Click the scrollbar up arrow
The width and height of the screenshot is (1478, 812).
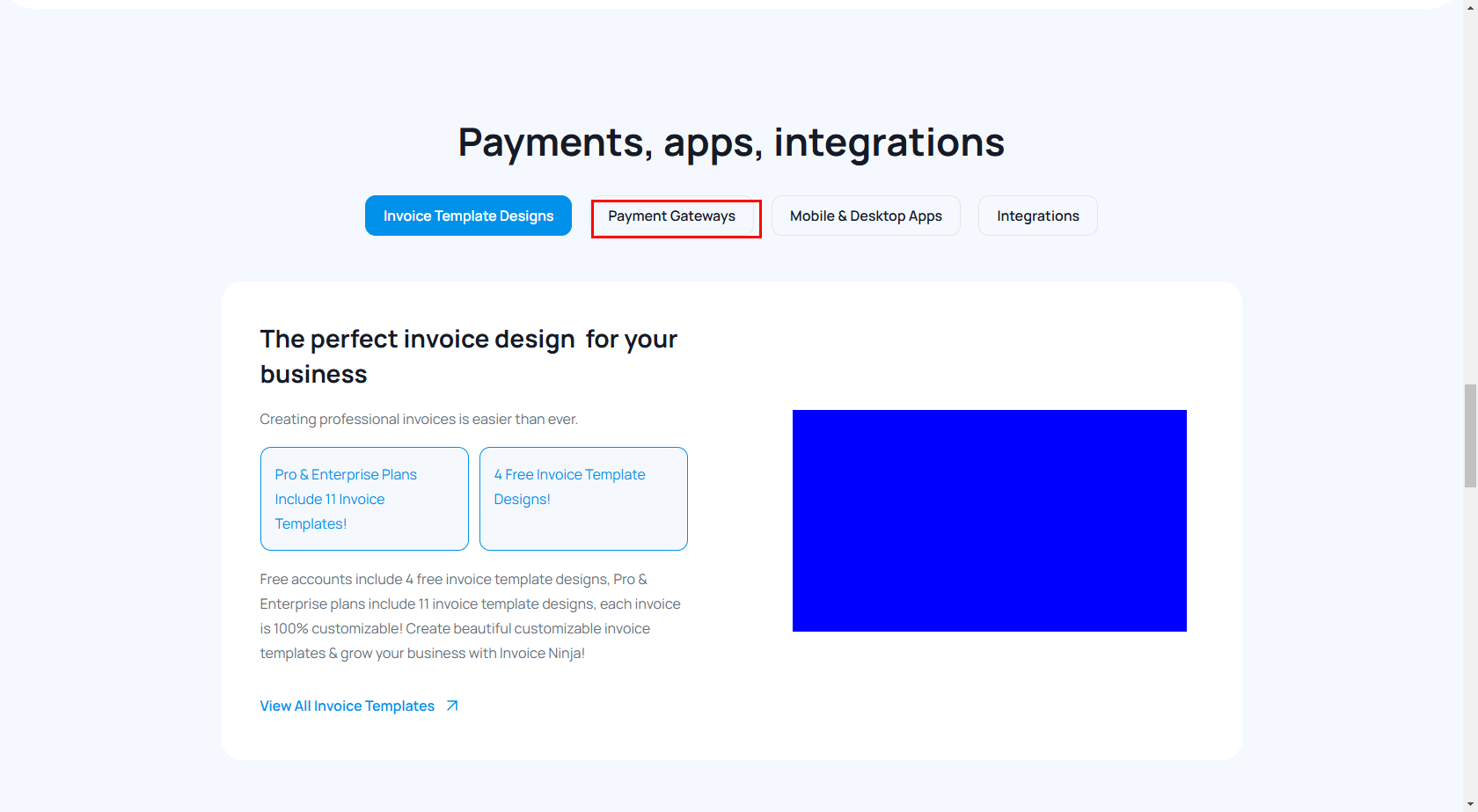click(1470, 6)
